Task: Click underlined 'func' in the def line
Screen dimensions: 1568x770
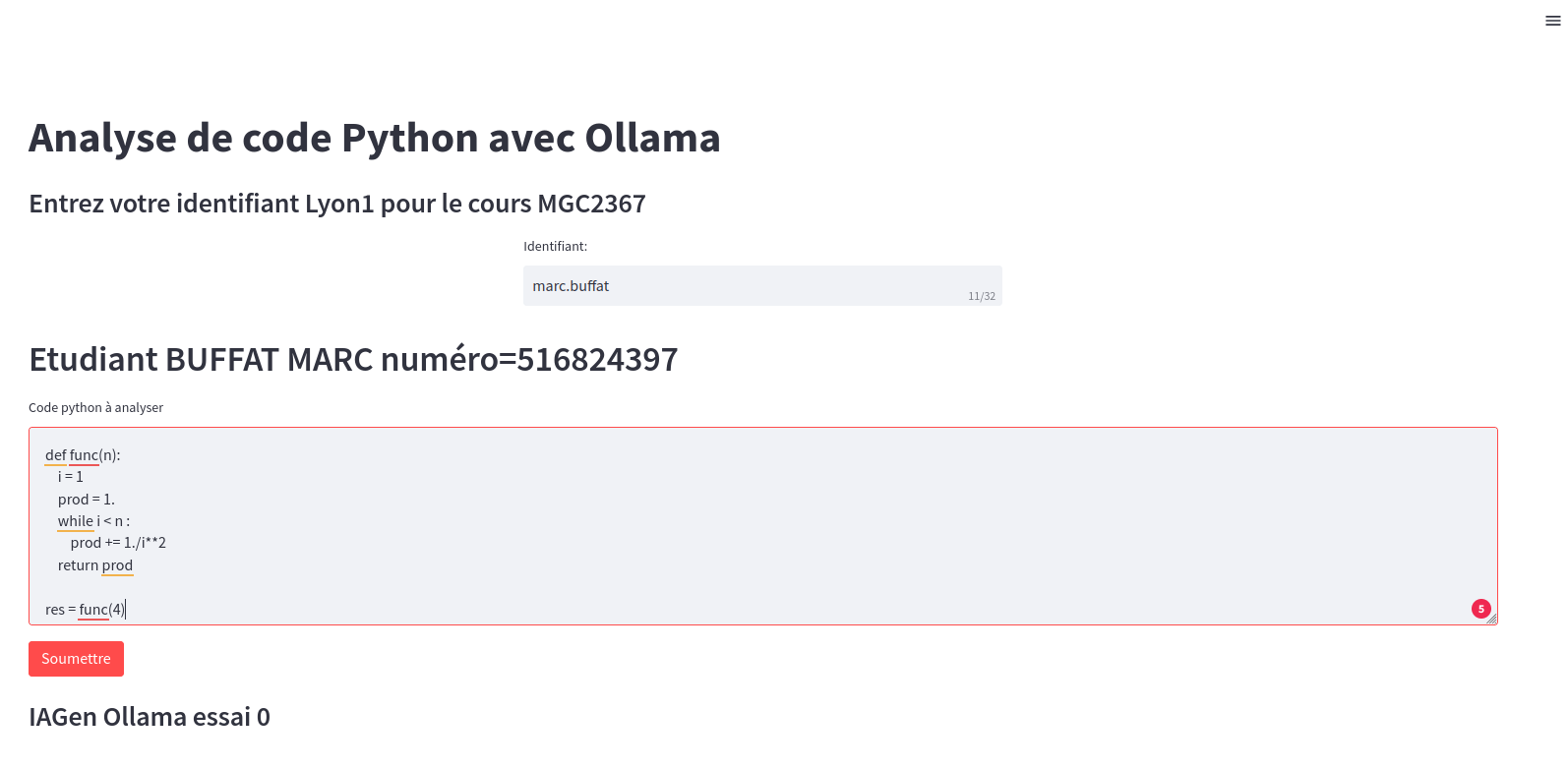Action: (x=84, y=455)
